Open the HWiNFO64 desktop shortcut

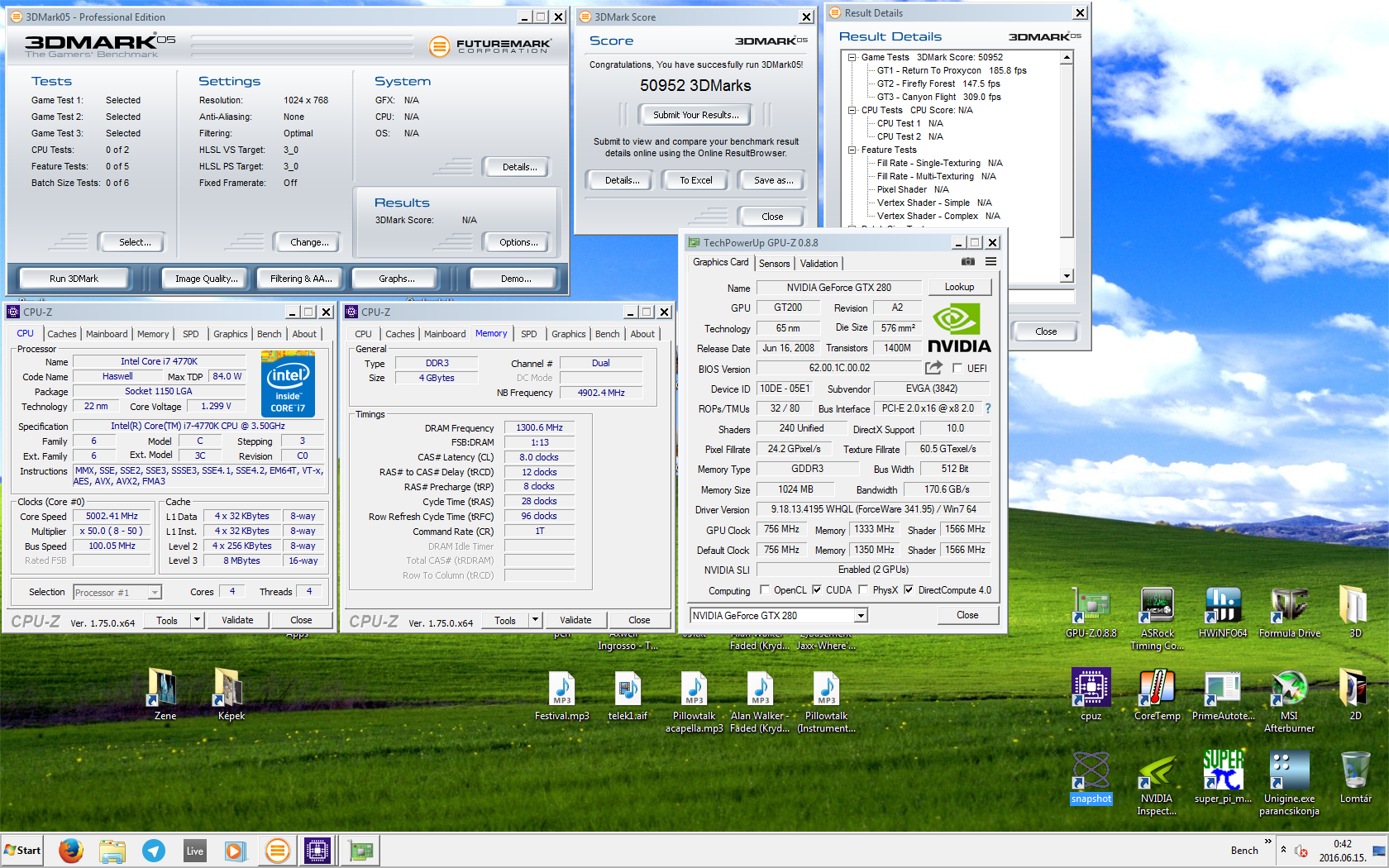click(1223, 612)
